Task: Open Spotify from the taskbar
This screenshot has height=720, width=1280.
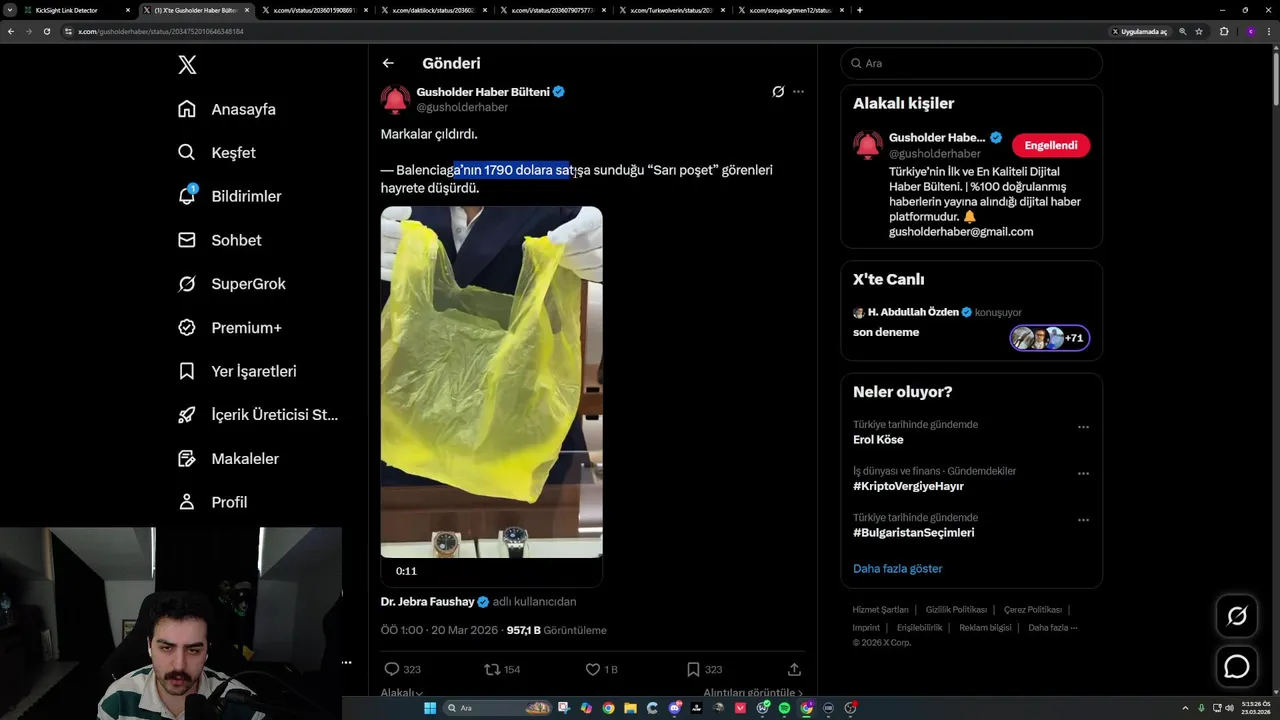Action: click(784, 708)
